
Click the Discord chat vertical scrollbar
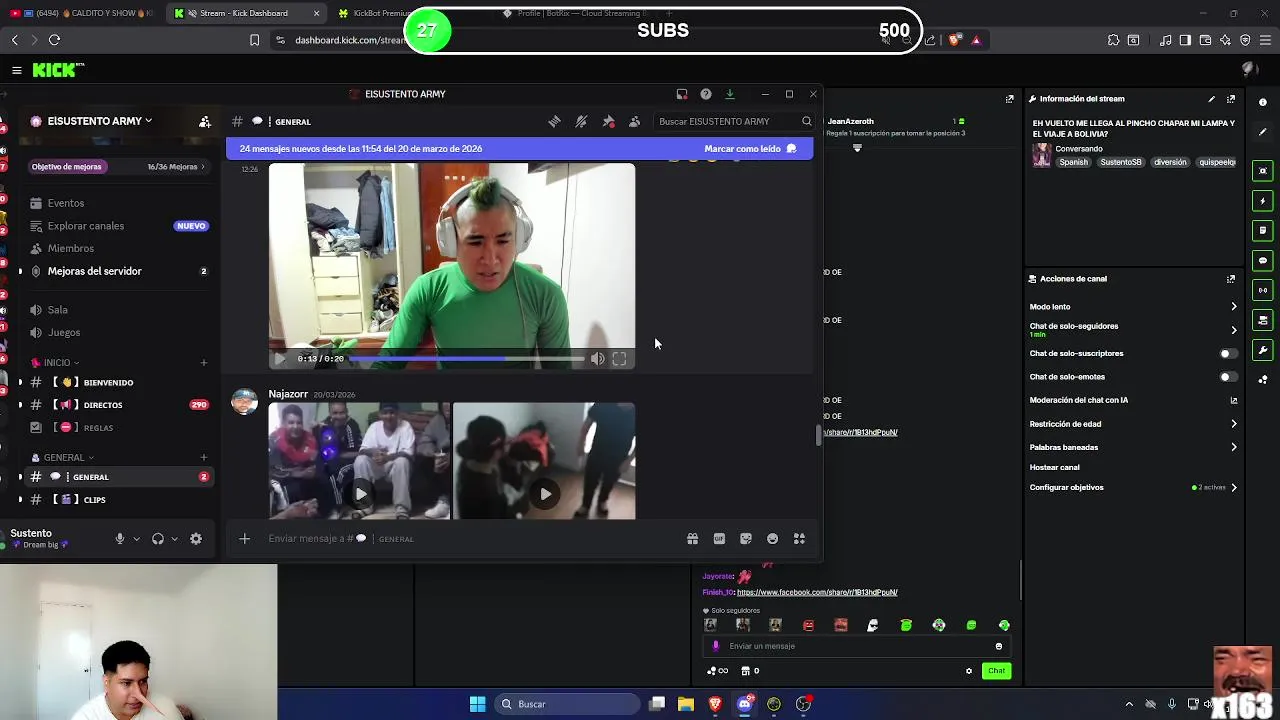pos(818,436)
